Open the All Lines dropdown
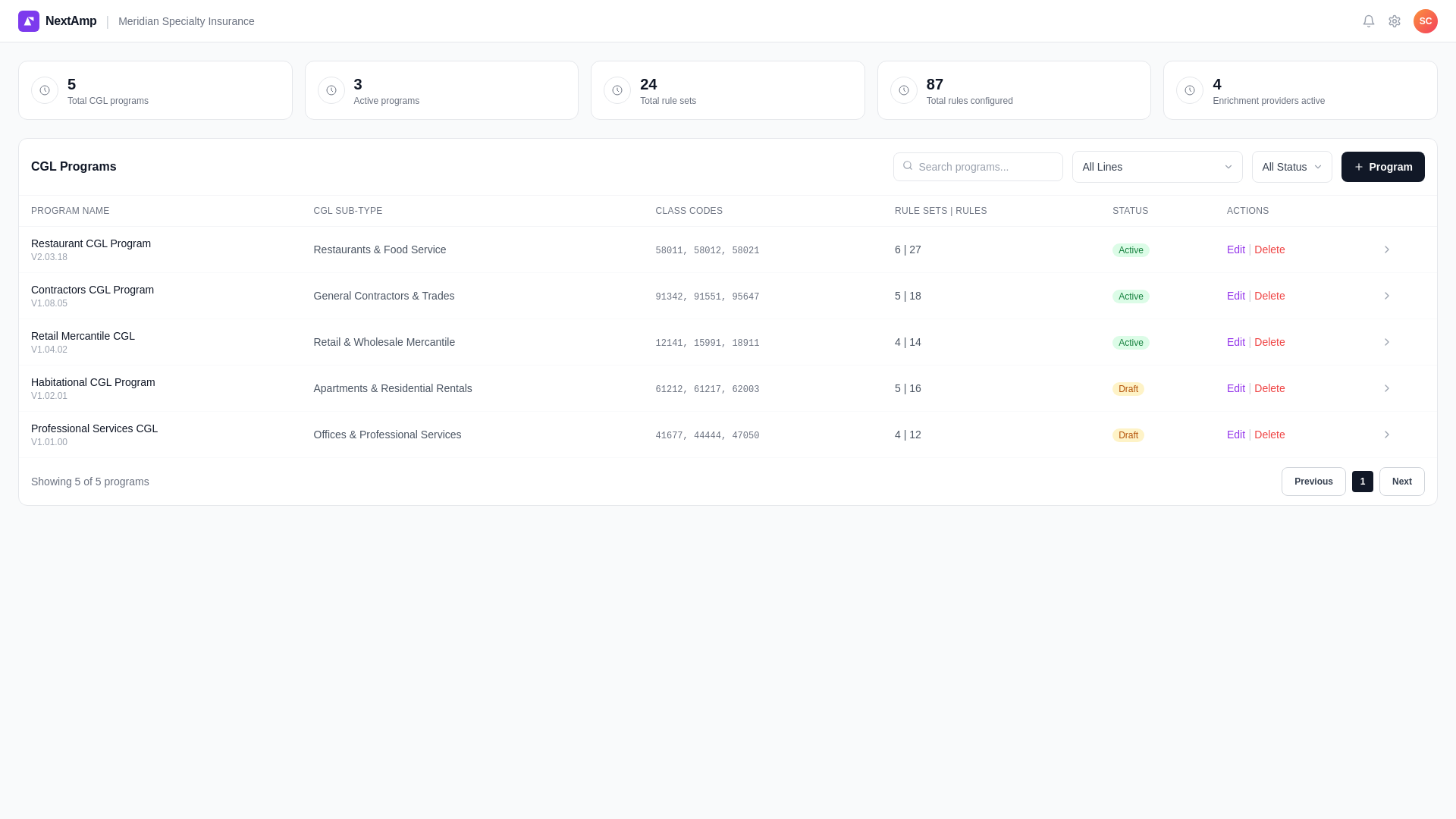This screenshot has height=819, width=1456. click(1157, 167)
